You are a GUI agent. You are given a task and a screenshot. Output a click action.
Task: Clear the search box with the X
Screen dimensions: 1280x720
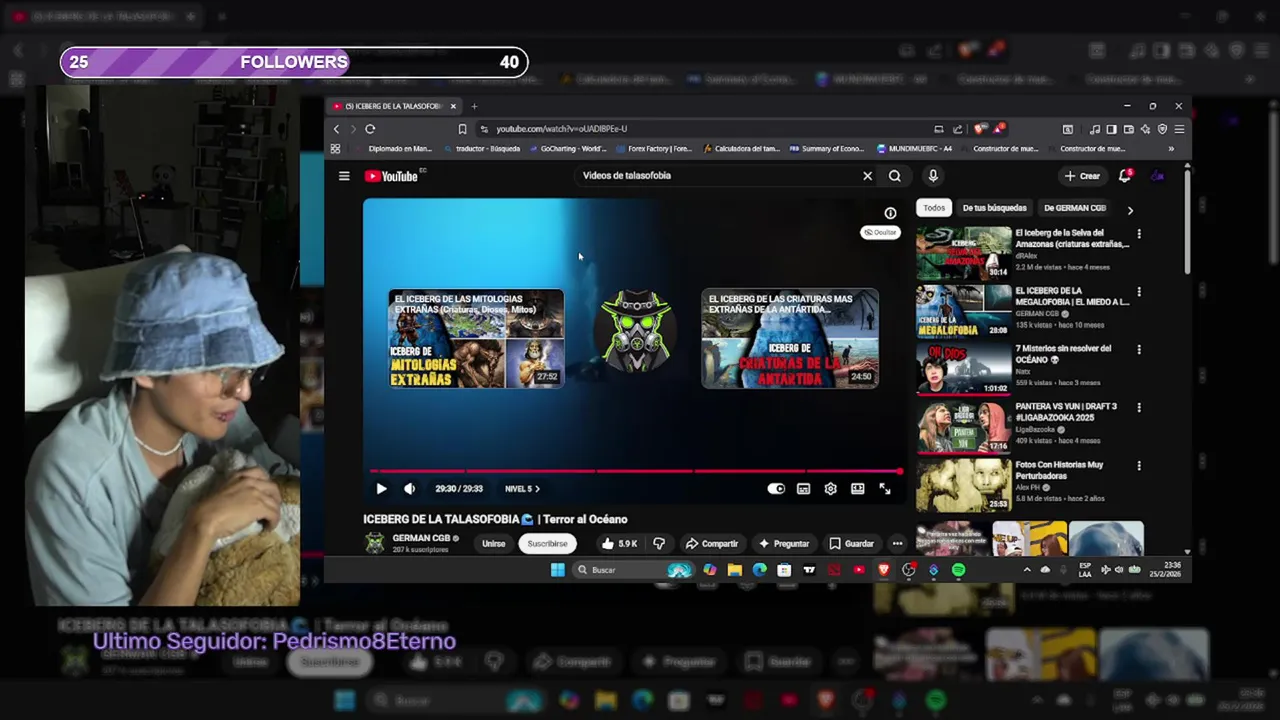867,176
